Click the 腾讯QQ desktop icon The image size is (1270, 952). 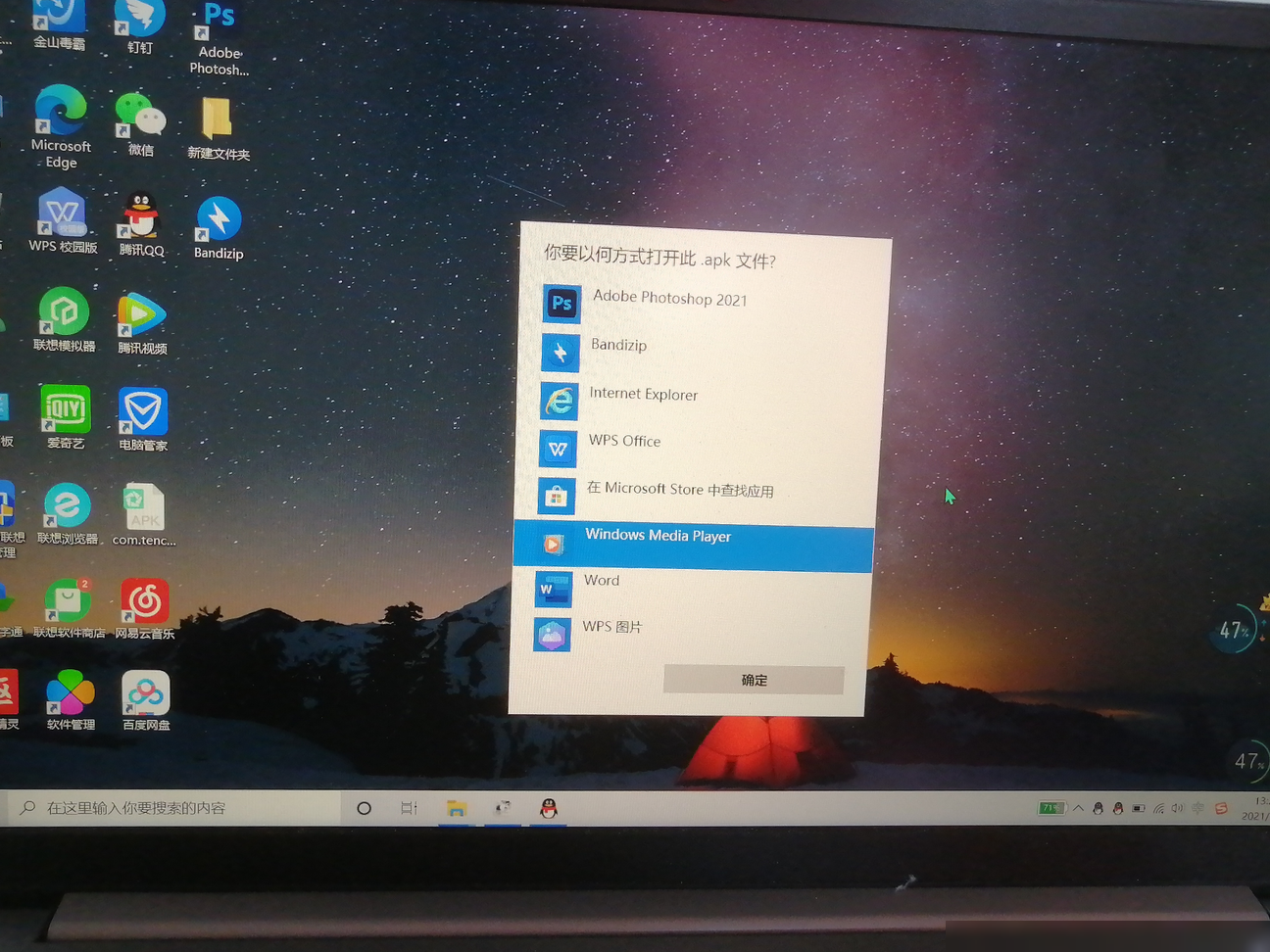click(x=141, y=224)
